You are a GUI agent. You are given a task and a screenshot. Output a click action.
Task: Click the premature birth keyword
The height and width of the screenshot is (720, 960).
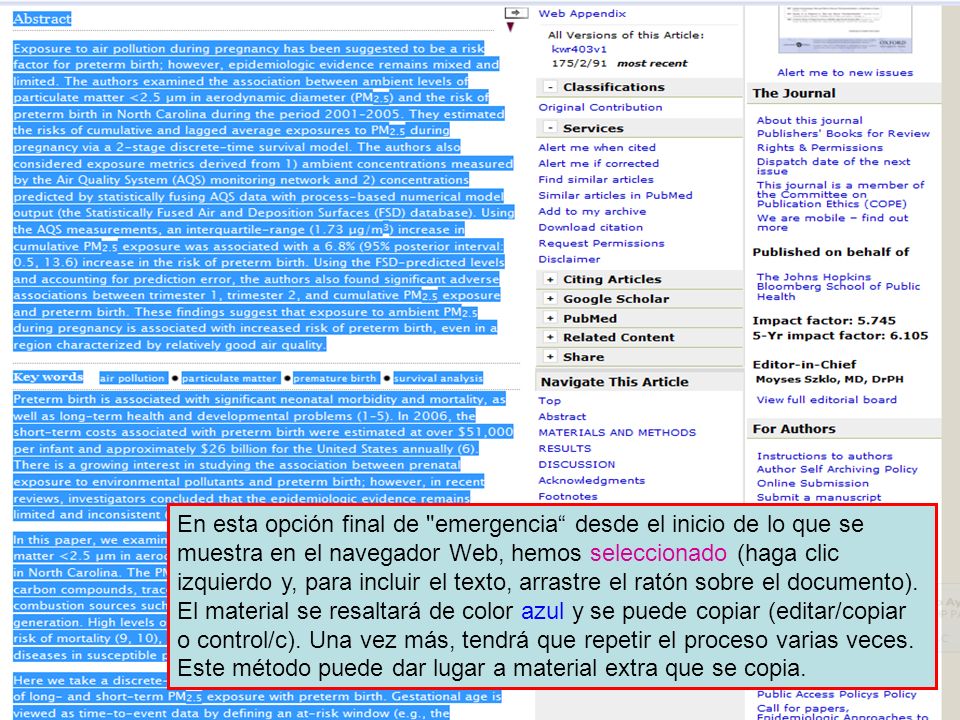(335, 378)
